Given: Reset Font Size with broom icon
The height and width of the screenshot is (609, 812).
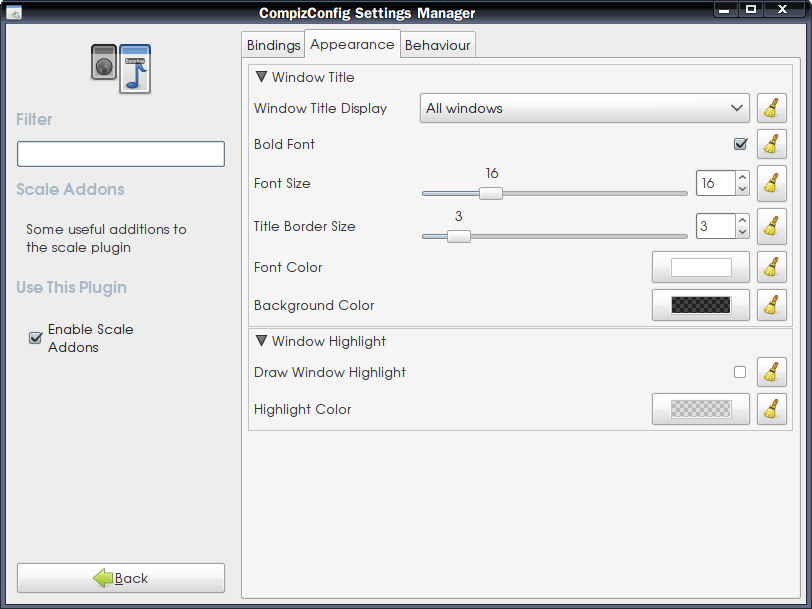Looking at the screenshot, I should 772,183.
